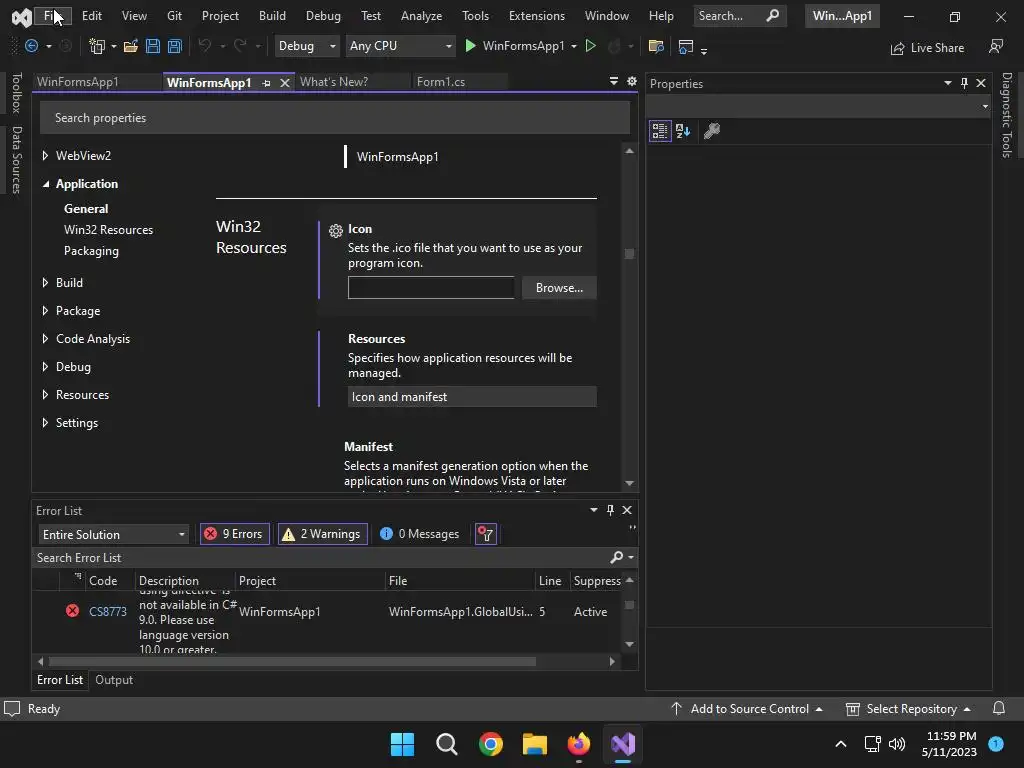Image resolution: width=1024 pixels, height=768 pixels.
Task: Open the Extensions menu
Action: [x=537, y=16]
